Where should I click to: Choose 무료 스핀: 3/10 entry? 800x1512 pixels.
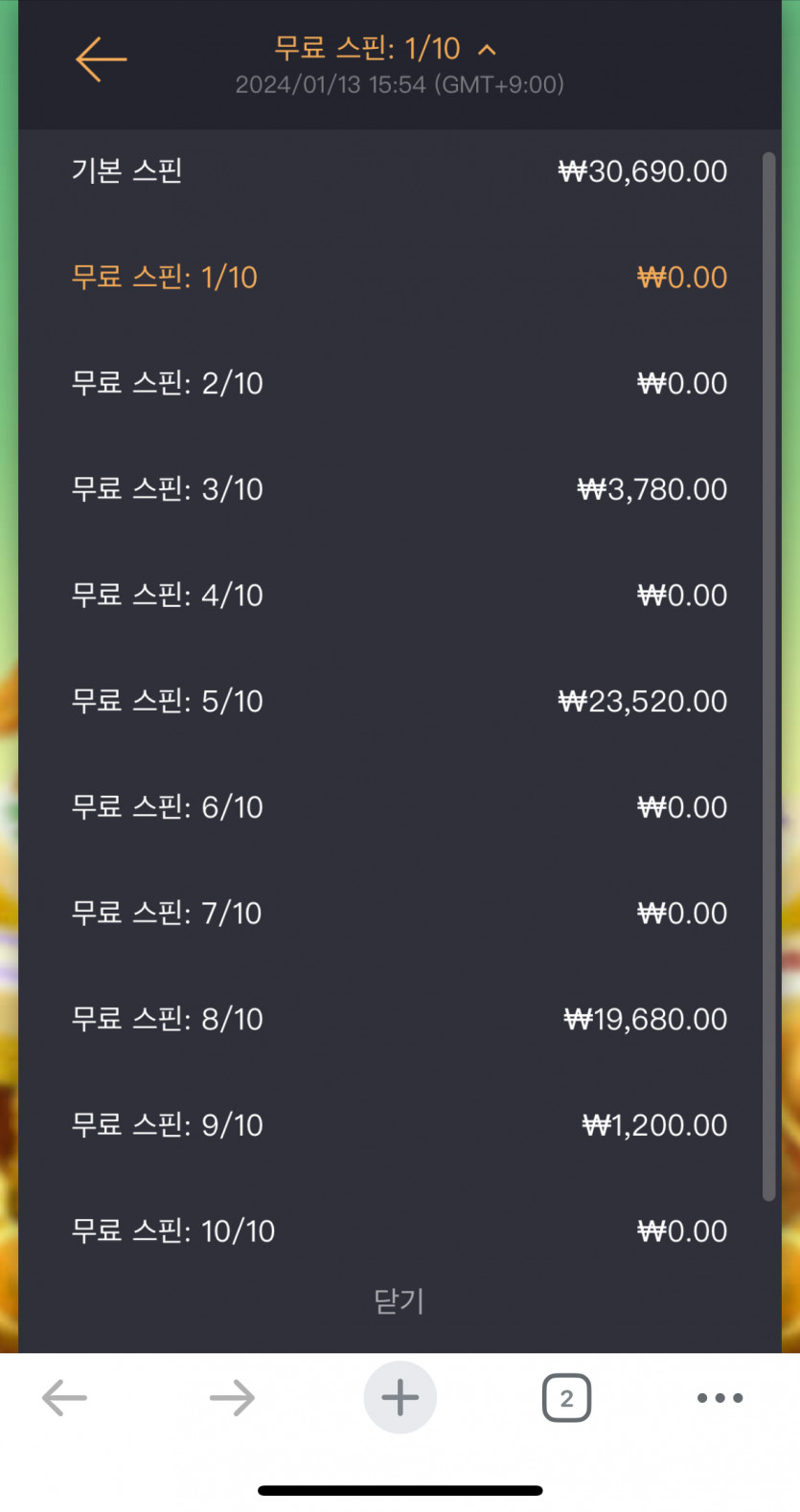tap(400, 489)
